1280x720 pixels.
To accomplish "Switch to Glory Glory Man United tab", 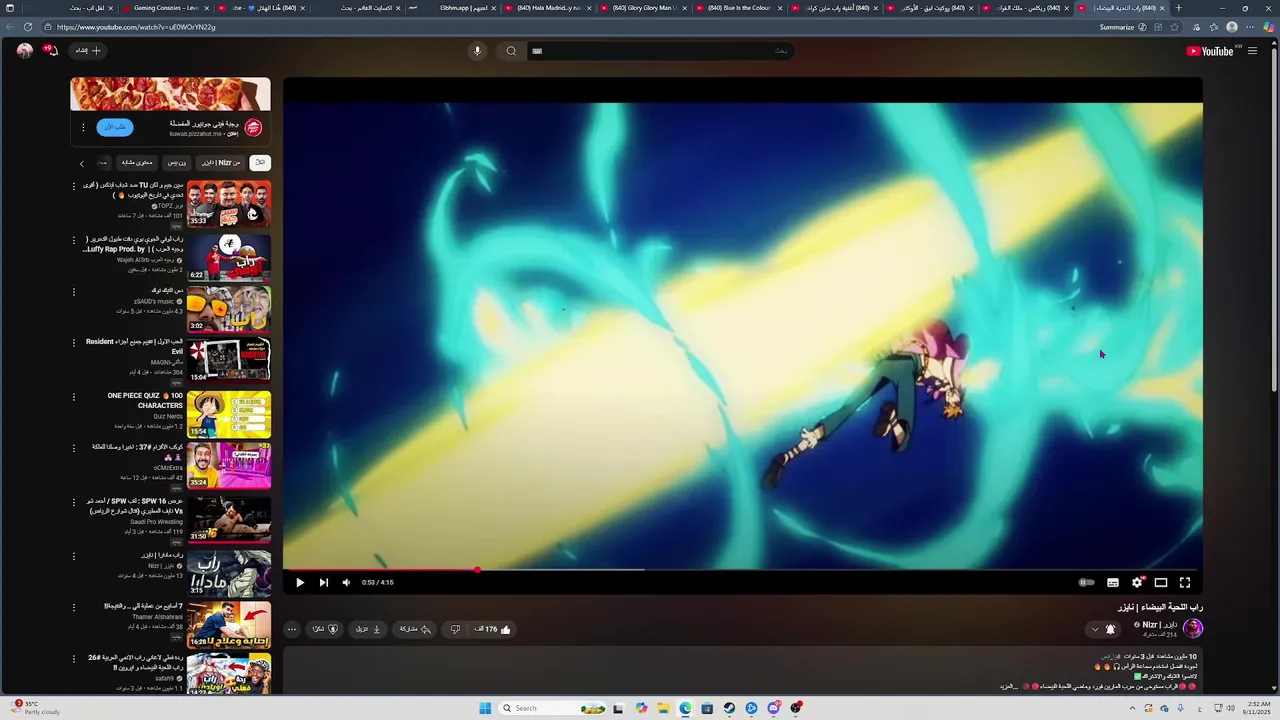I will 642,8.
